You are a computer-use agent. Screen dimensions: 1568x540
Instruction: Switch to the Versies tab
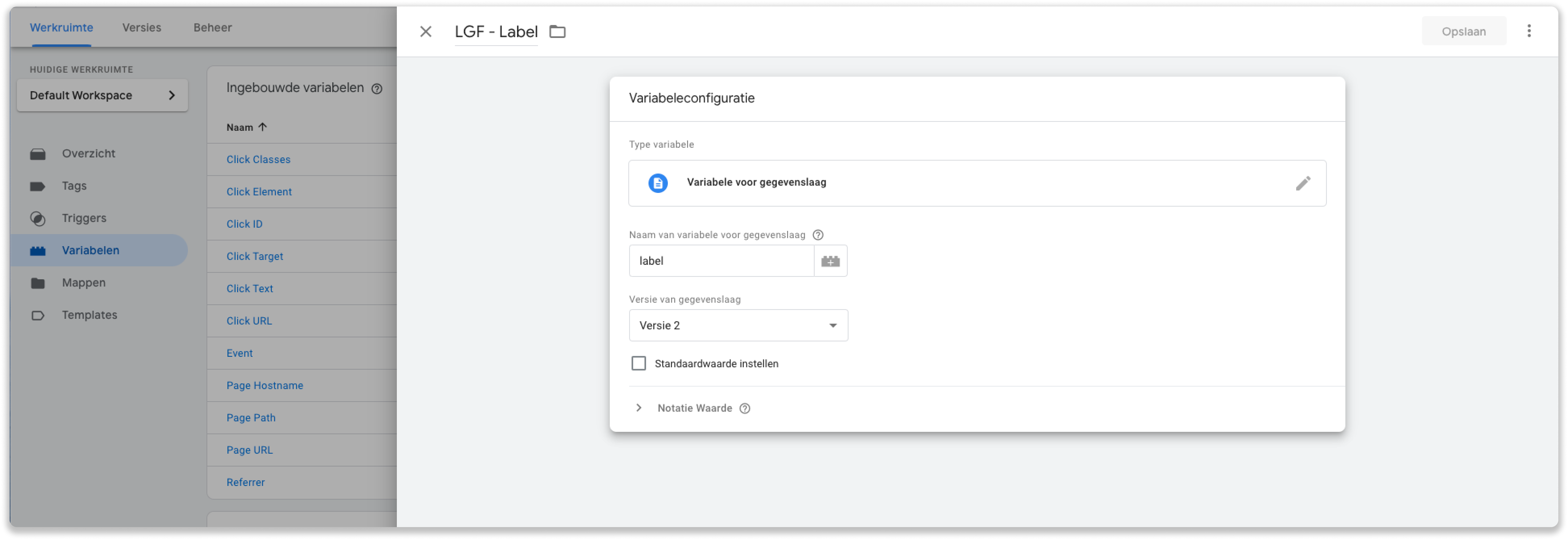point(142,27)
